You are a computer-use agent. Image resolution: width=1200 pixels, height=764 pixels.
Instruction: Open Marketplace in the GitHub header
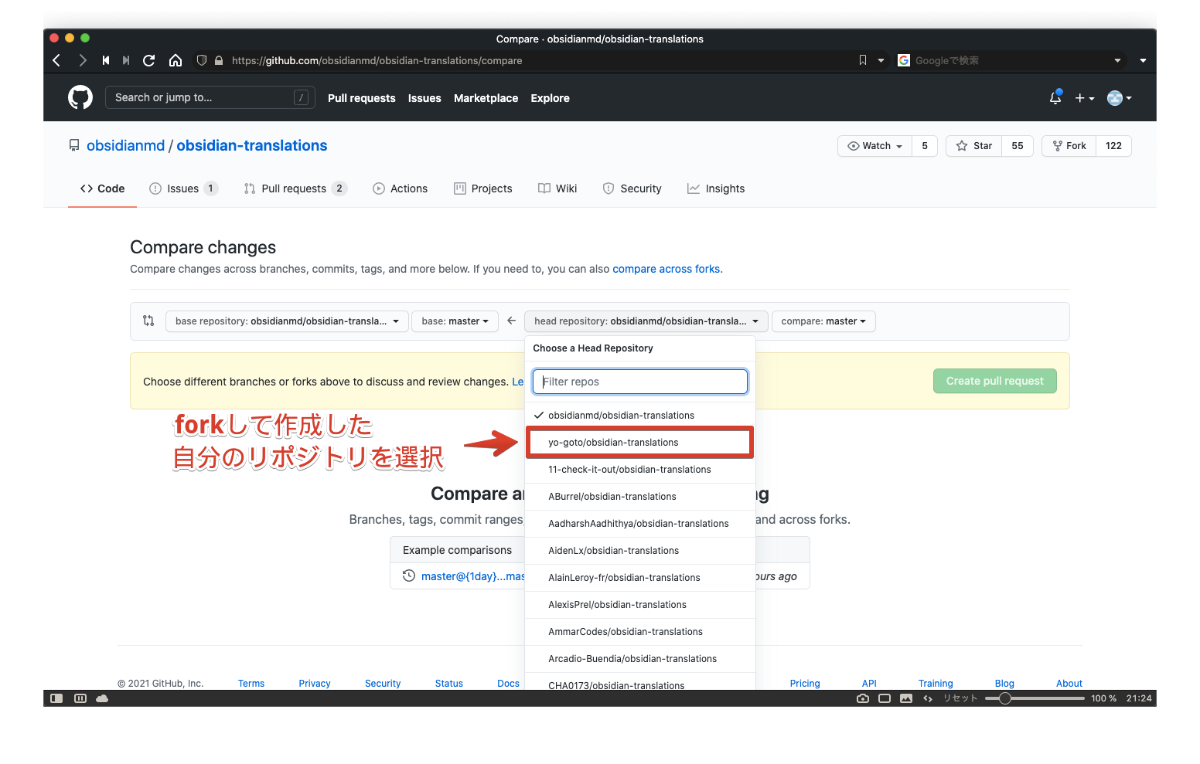(x=486, y=98)
